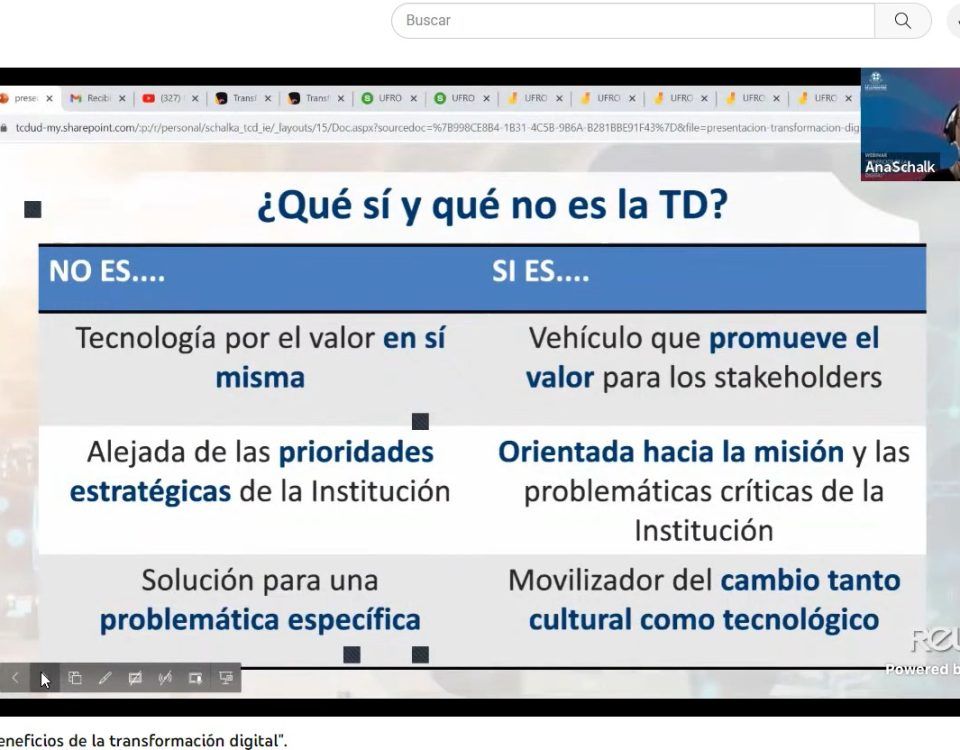Click the 'SI ES....' table column header

[540, 272]
